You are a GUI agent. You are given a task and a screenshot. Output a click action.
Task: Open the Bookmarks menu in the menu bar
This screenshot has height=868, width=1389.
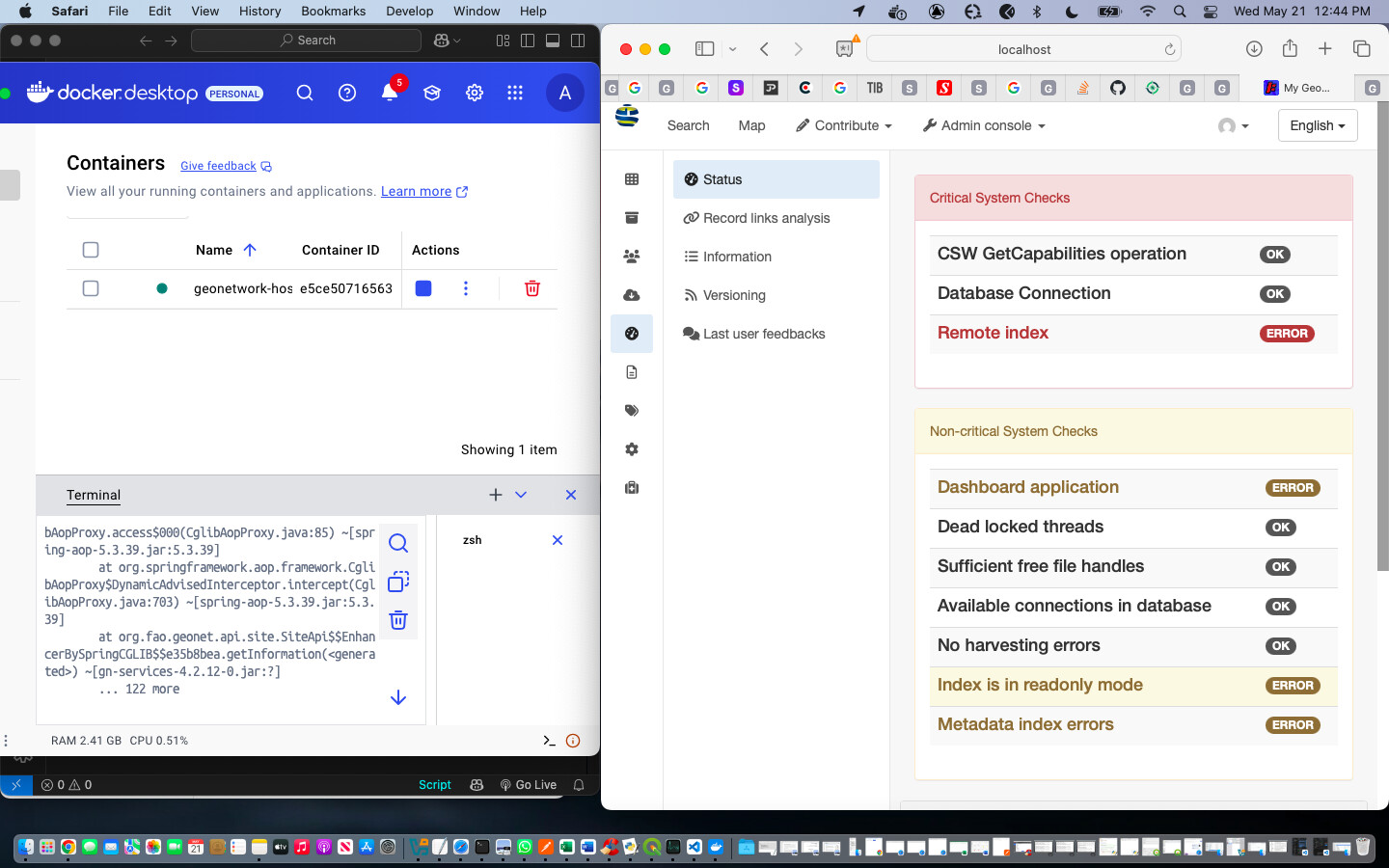click(333, 12)
